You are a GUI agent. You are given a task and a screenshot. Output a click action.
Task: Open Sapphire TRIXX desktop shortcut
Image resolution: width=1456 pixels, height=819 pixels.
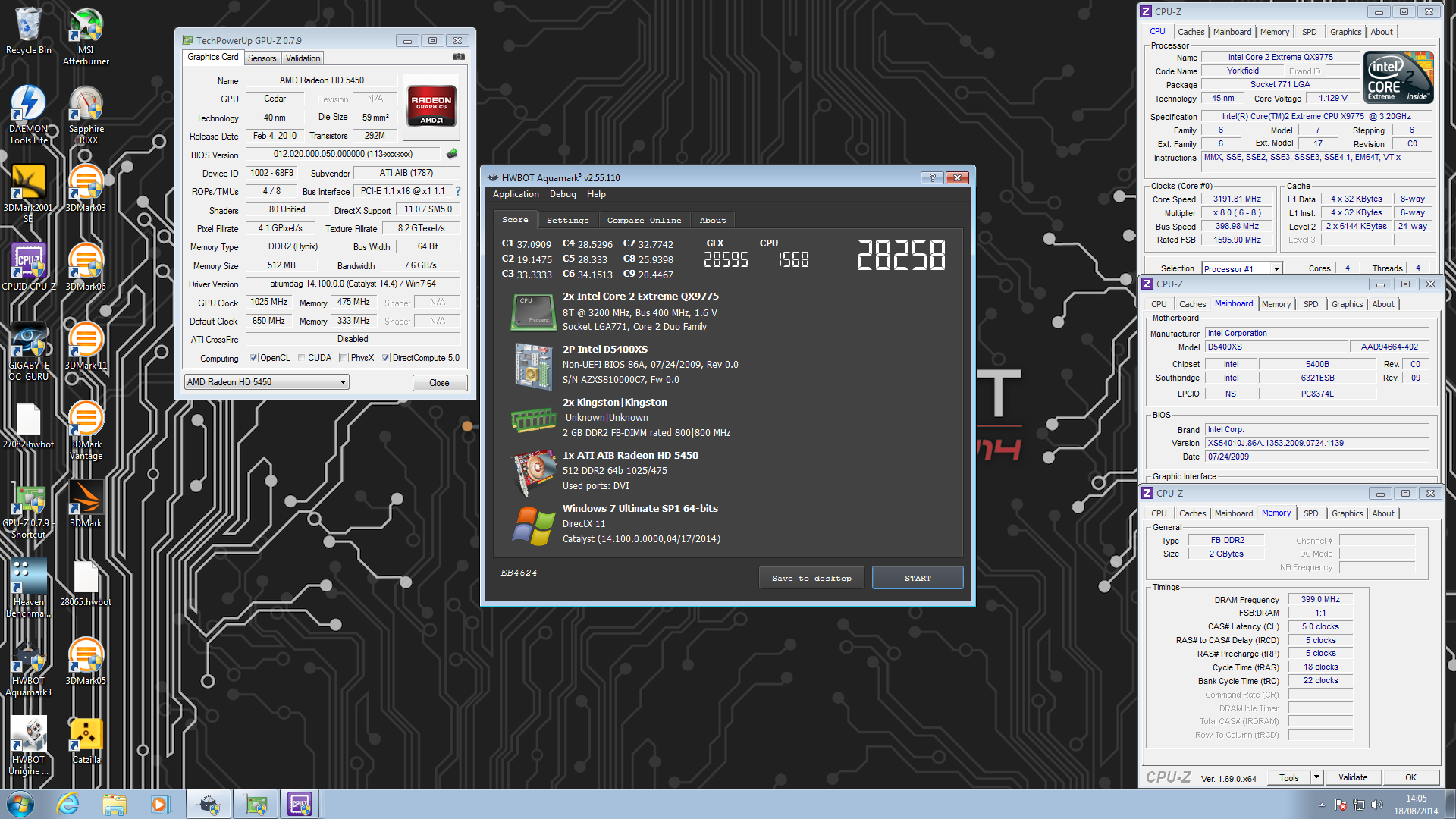coord(86,115)
